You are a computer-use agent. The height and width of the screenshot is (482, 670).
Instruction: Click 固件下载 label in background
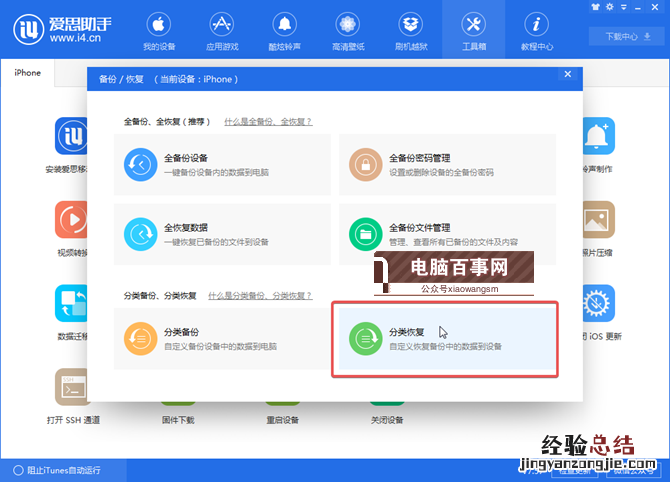pyautogui.click(x=178, y=420)
